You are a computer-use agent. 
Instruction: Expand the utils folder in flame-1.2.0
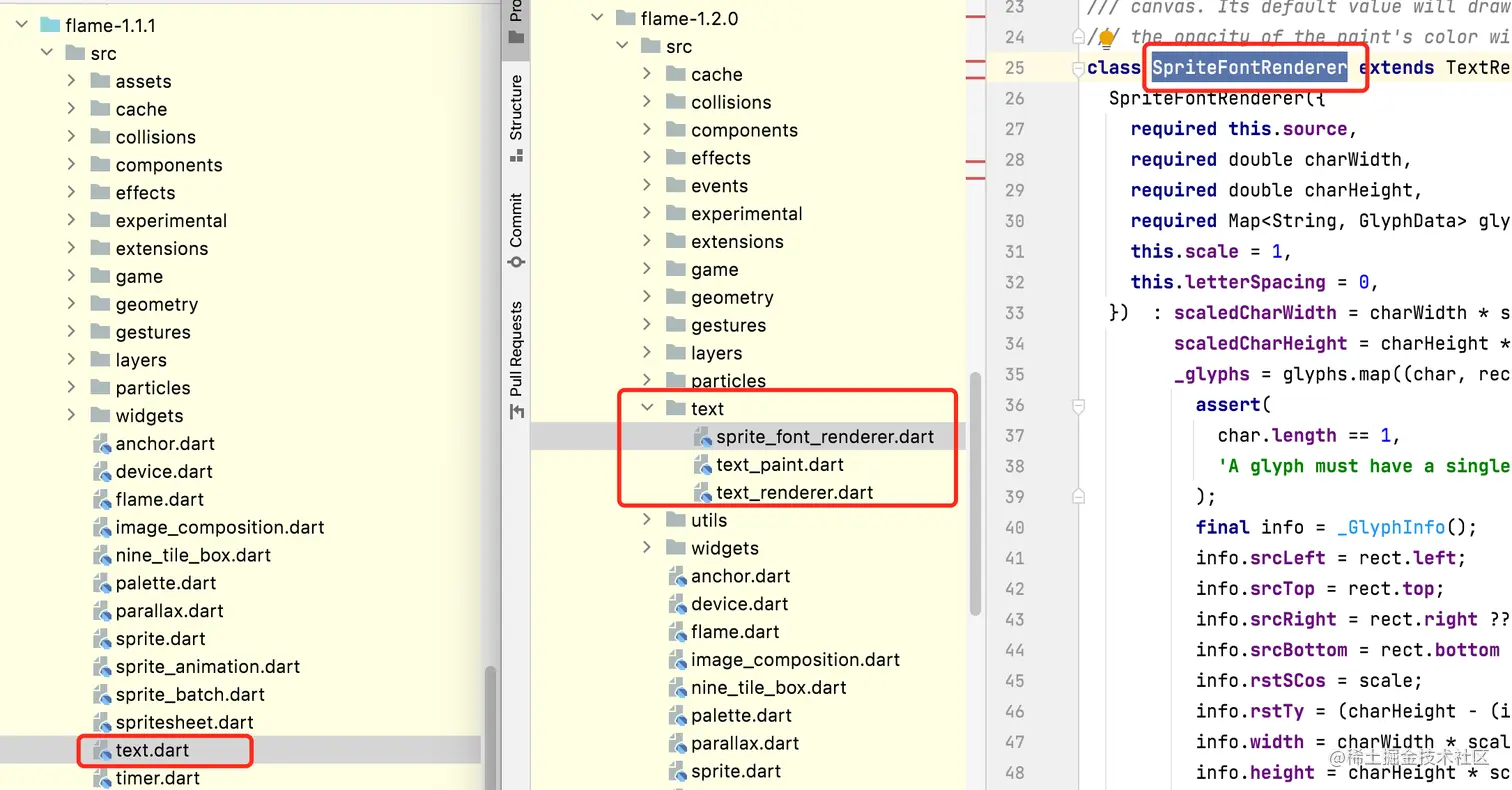tap(647, 520)
